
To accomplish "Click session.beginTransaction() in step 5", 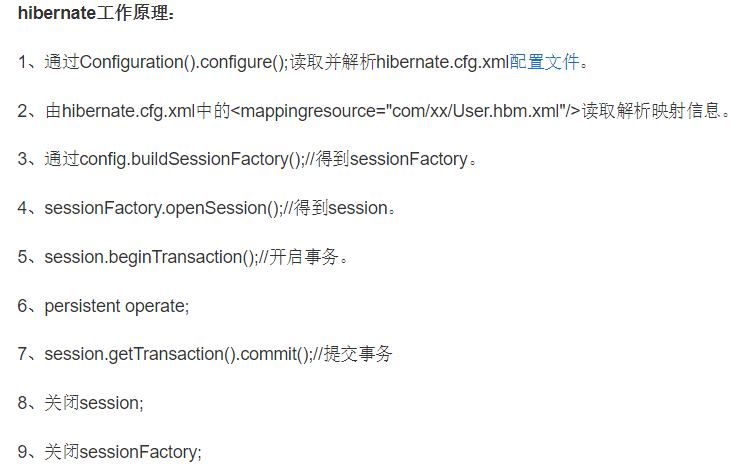I will pos(152,257).
